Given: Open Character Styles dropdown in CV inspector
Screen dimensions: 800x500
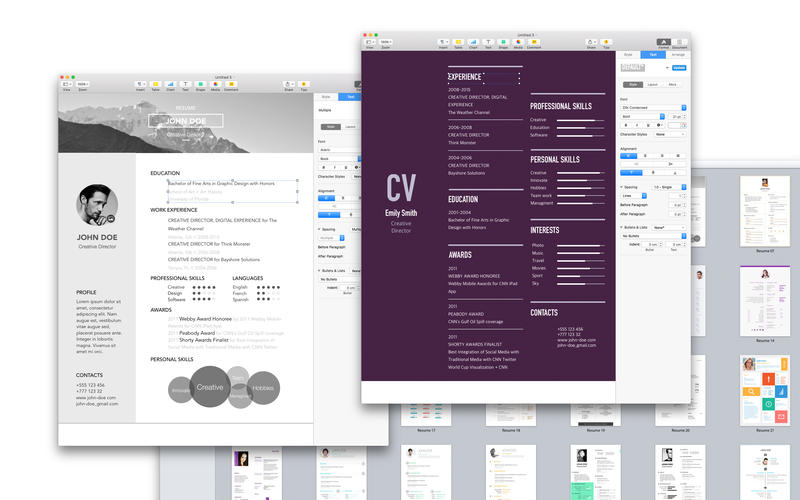Looking at the screenshot, I should point(670,134).
